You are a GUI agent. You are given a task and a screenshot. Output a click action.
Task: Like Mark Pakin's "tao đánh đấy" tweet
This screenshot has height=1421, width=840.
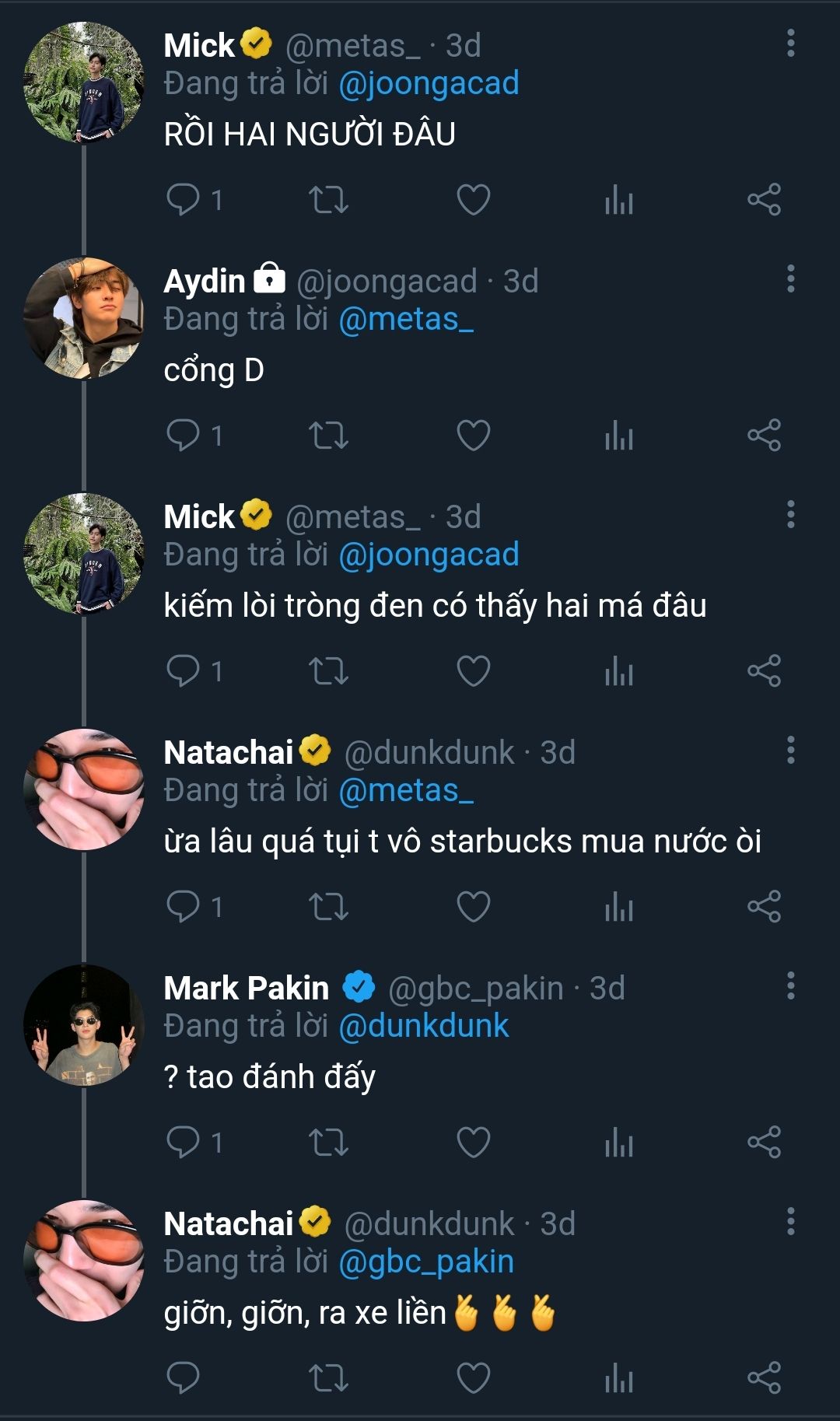pos(473,1143)
